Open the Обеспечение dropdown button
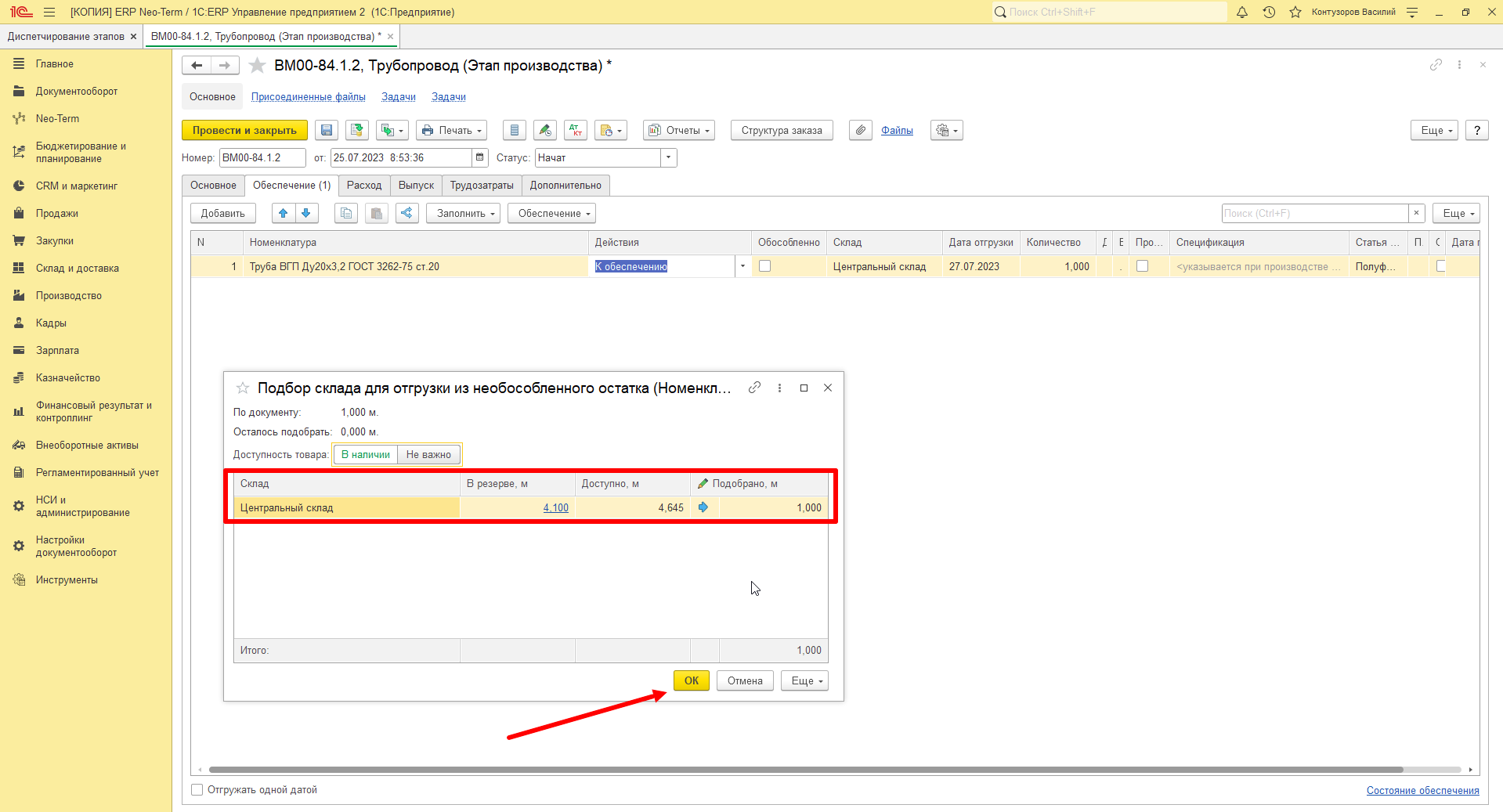Viewport: 1503px width, 812px height. [551, 213]
